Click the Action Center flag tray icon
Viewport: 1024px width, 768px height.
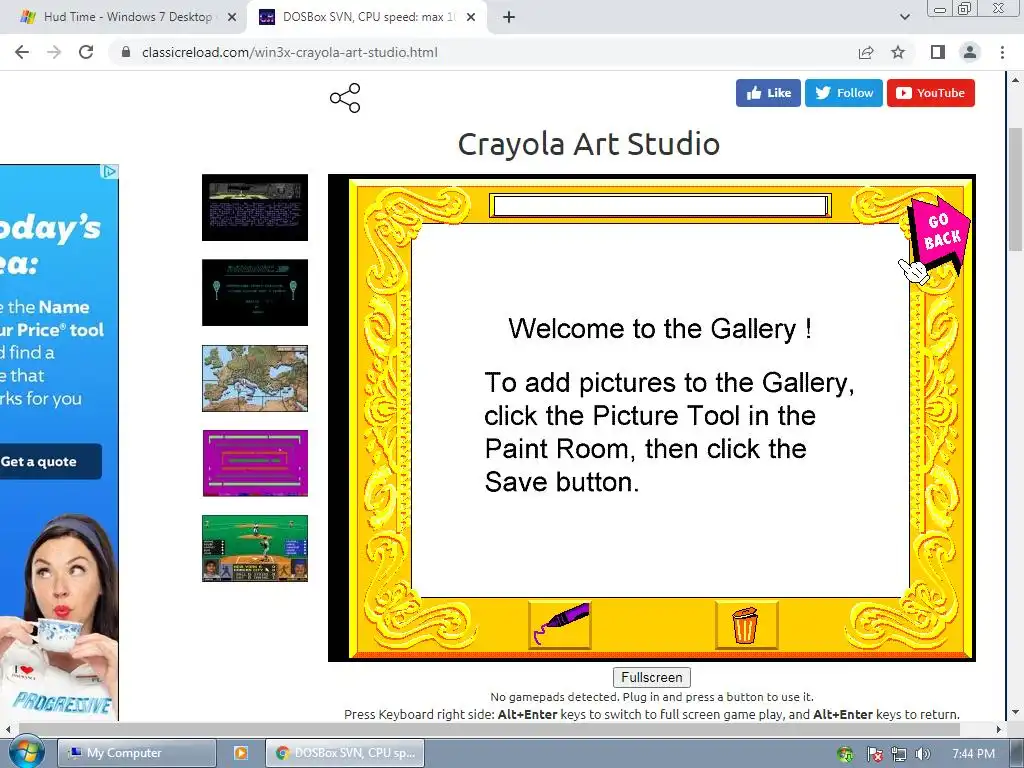[x=874, y=754]
